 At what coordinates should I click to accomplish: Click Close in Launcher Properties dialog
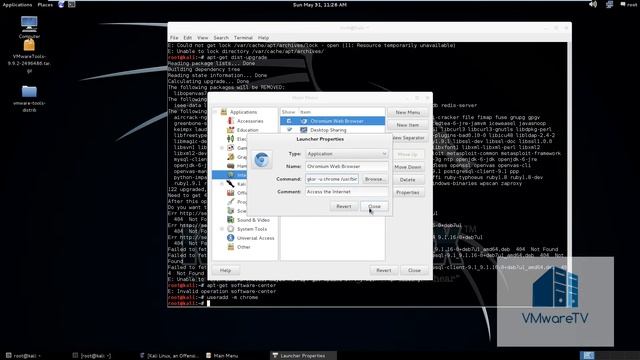[374, 207]
